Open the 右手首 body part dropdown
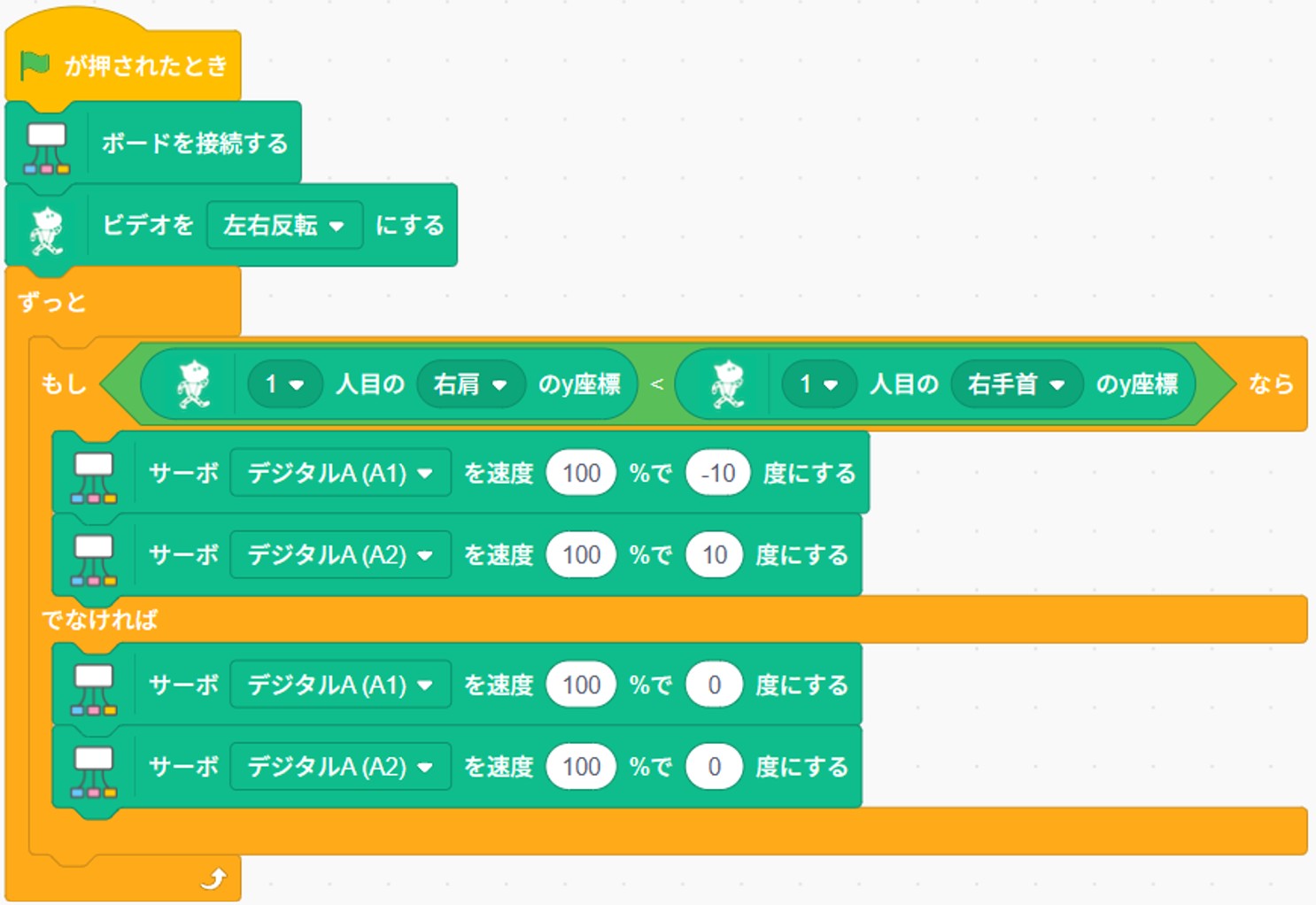The width and height of the screenshot is (1316, 905). click(x=1016, y=384)
